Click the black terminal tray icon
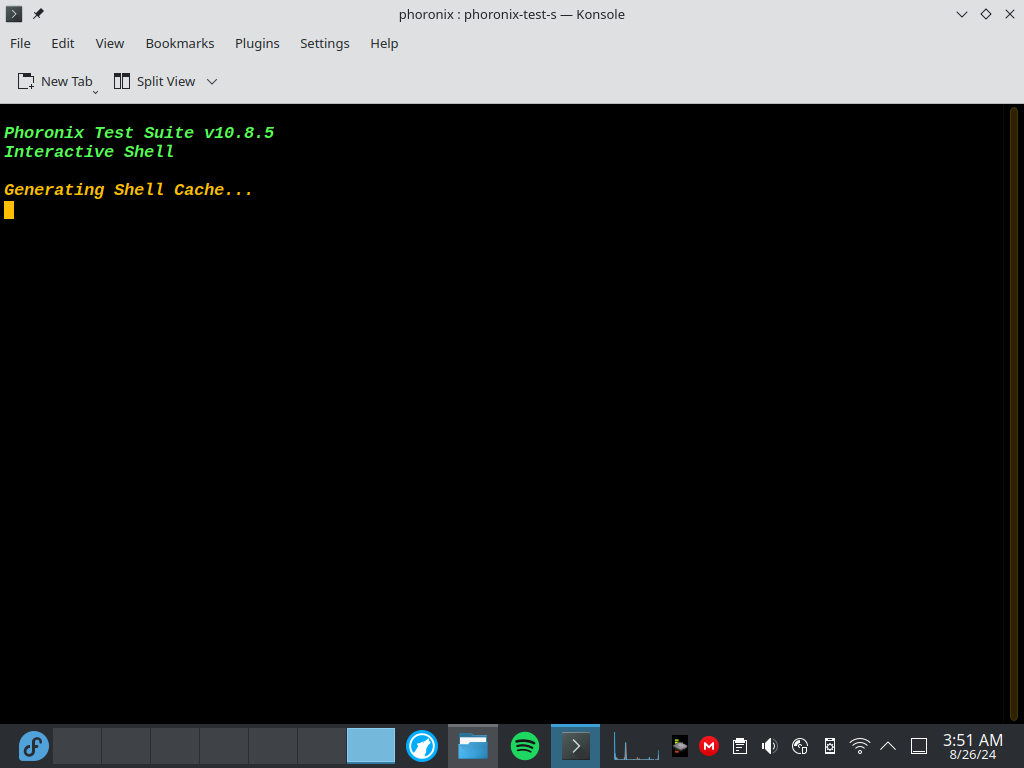This screenshot has width=1024, height=768. pos(680,746)
